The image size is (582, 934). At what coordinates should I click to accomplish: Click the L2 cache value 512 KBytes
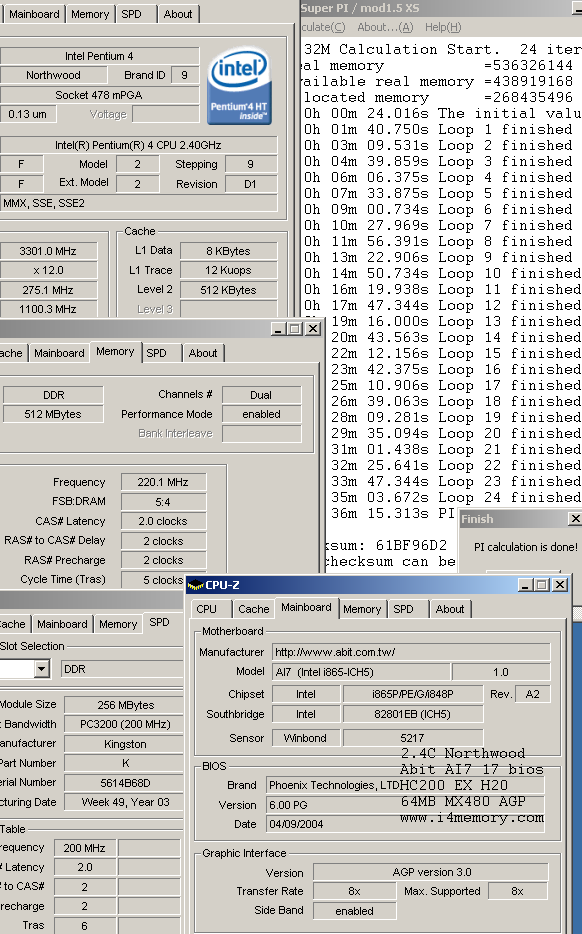click(229, 290)
